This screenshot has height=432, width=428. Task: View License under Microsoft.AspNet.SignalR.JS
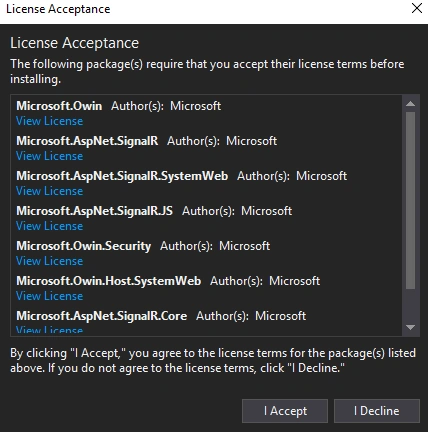(x=49, y=226)
